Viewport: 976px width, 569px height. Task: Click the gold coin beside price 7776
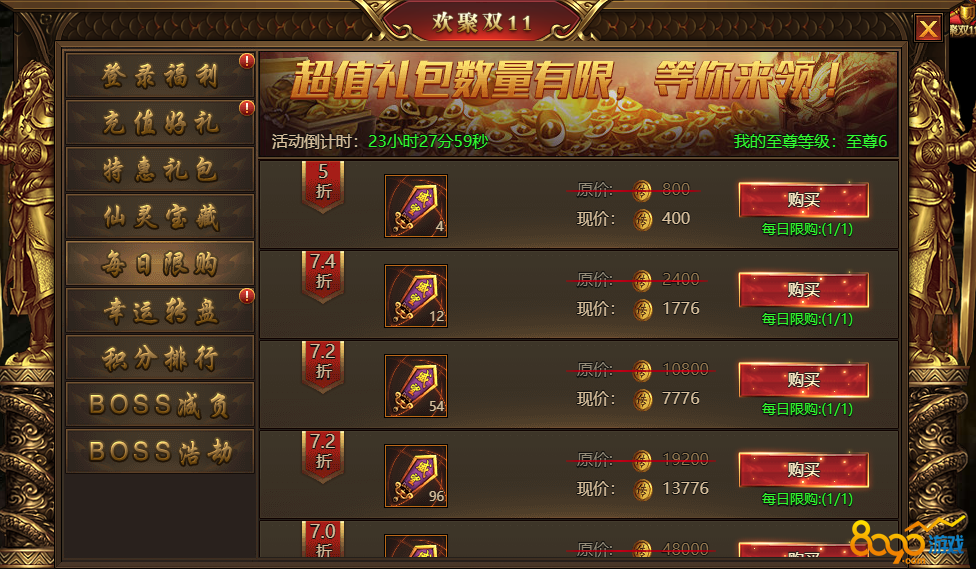click(642, 400)
